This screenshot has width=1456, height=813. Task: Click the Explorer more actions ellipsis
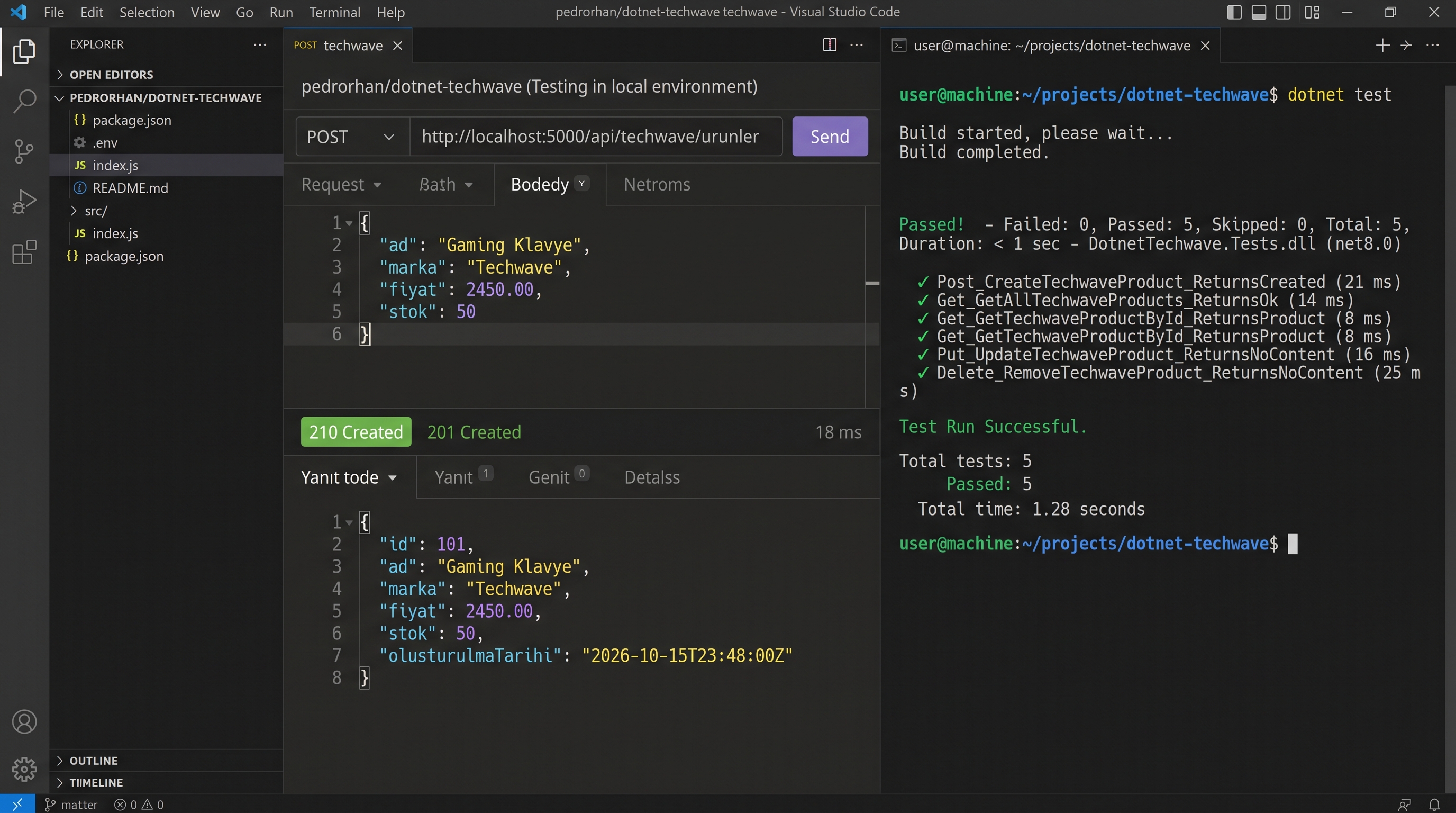[260, 44]
